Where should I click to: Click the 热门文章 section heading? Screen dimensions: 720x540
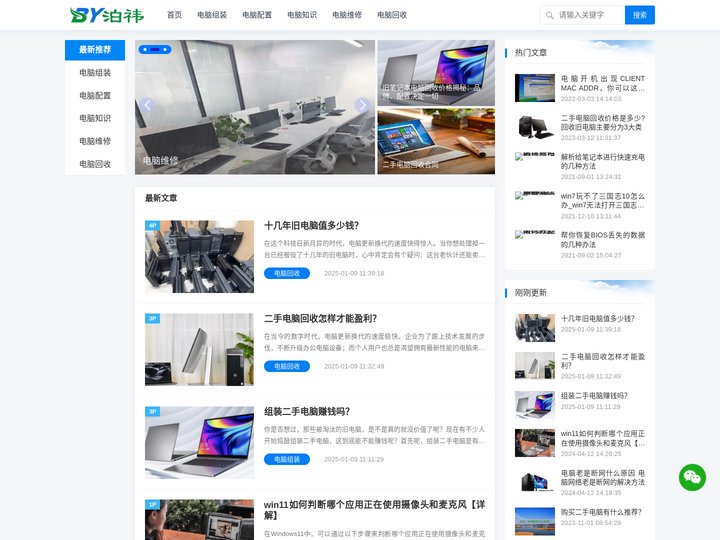531,53
